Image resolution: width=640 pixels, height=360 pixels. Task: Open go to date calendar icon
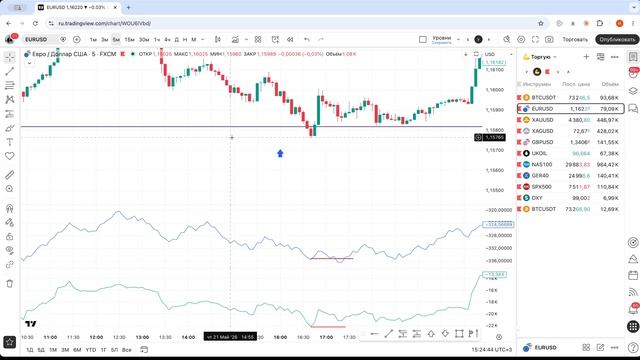(144, 350)
